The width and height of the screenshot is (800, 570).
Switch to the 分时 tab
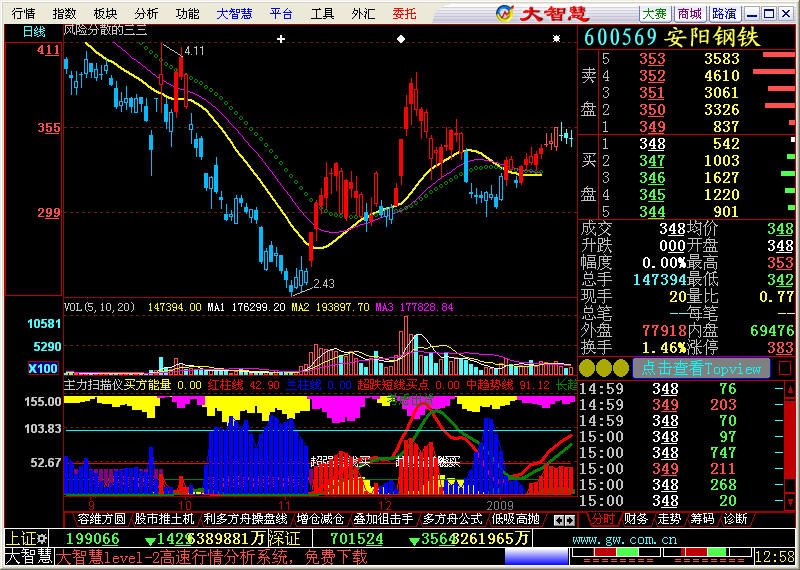(x=603, y=519)
